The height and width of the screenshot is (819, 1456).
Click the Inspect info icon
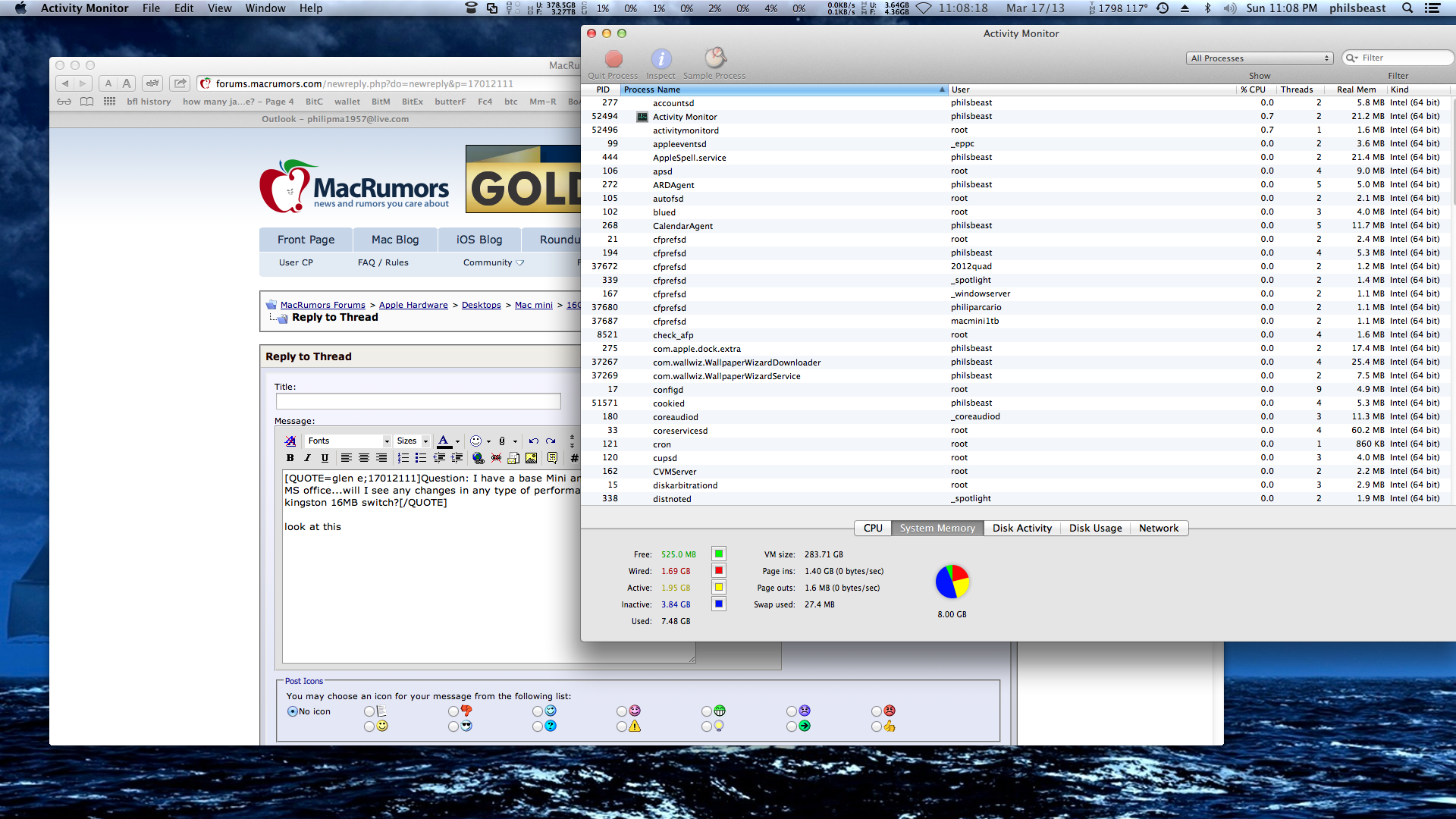(661, 59)
